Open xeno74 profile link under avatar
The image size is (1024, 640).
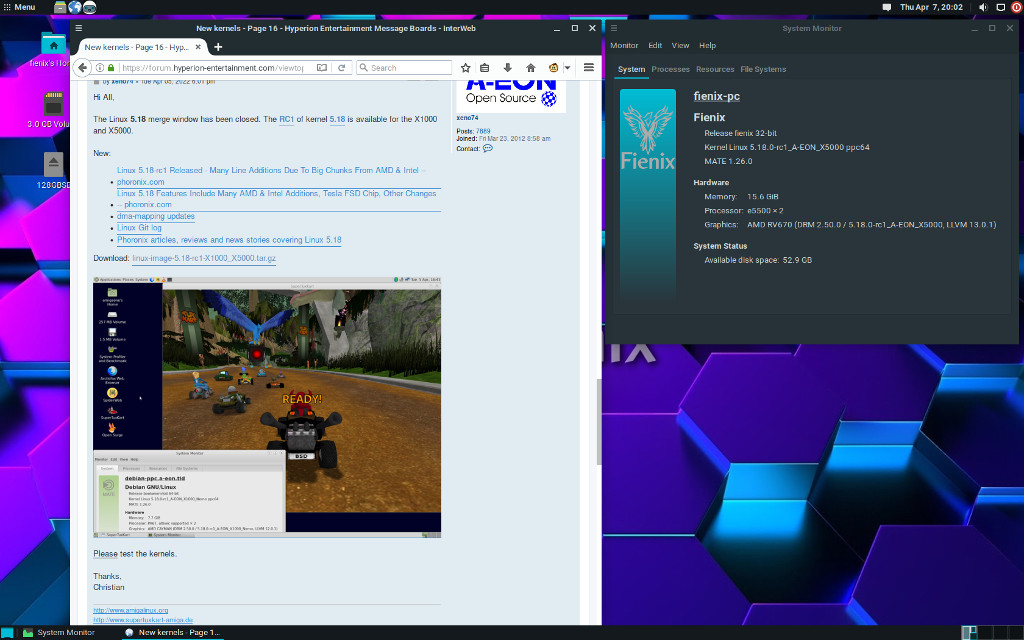click(467, 118)
